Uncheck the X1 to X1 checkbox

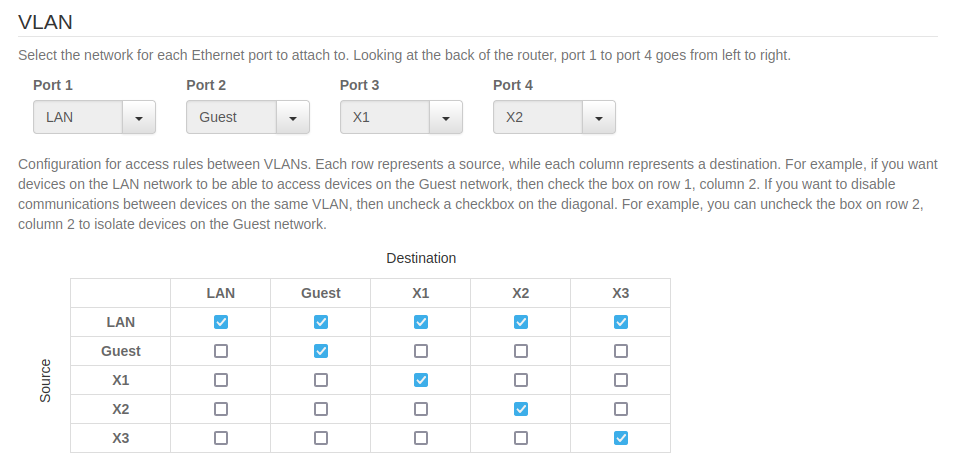tap(421, 380)
